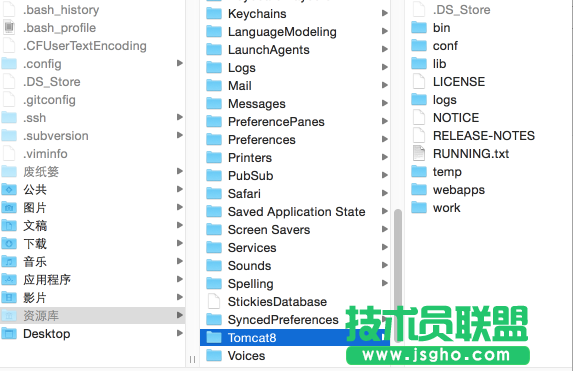Viewport: 573px width, 371px height.
Task: Click the 音乐 music folder icon
Action: [x=9, y=261]
